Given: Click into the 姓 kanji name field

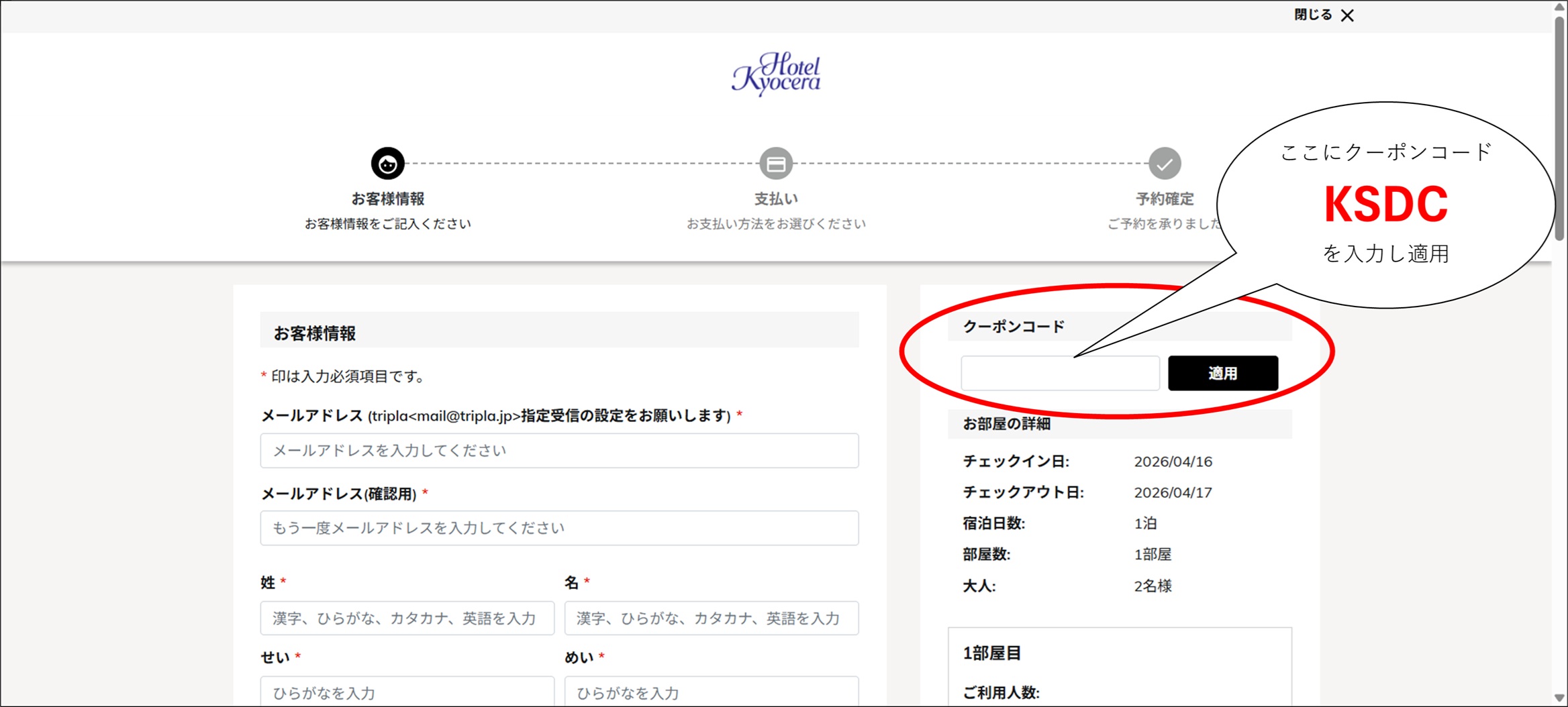Looking at the screenshot, I should tap(407, 618).
